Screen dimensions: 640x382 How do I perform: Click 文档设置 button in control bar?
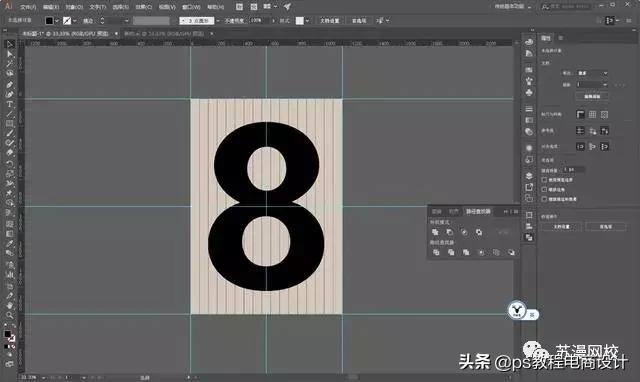click(329, 21)
